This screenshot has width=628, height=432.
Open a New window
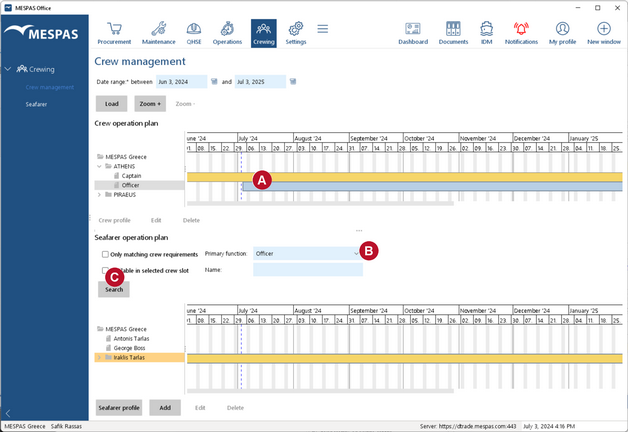tap(604, 33)
